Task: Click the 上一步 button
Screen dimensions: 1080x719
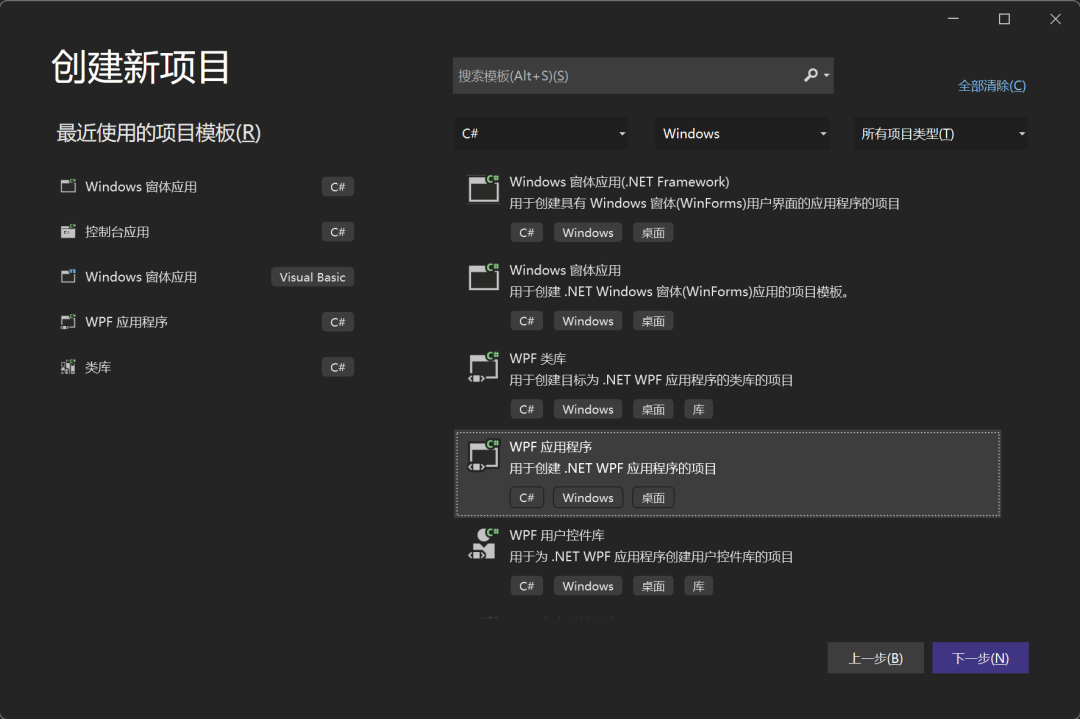Action: click(875, 657)
